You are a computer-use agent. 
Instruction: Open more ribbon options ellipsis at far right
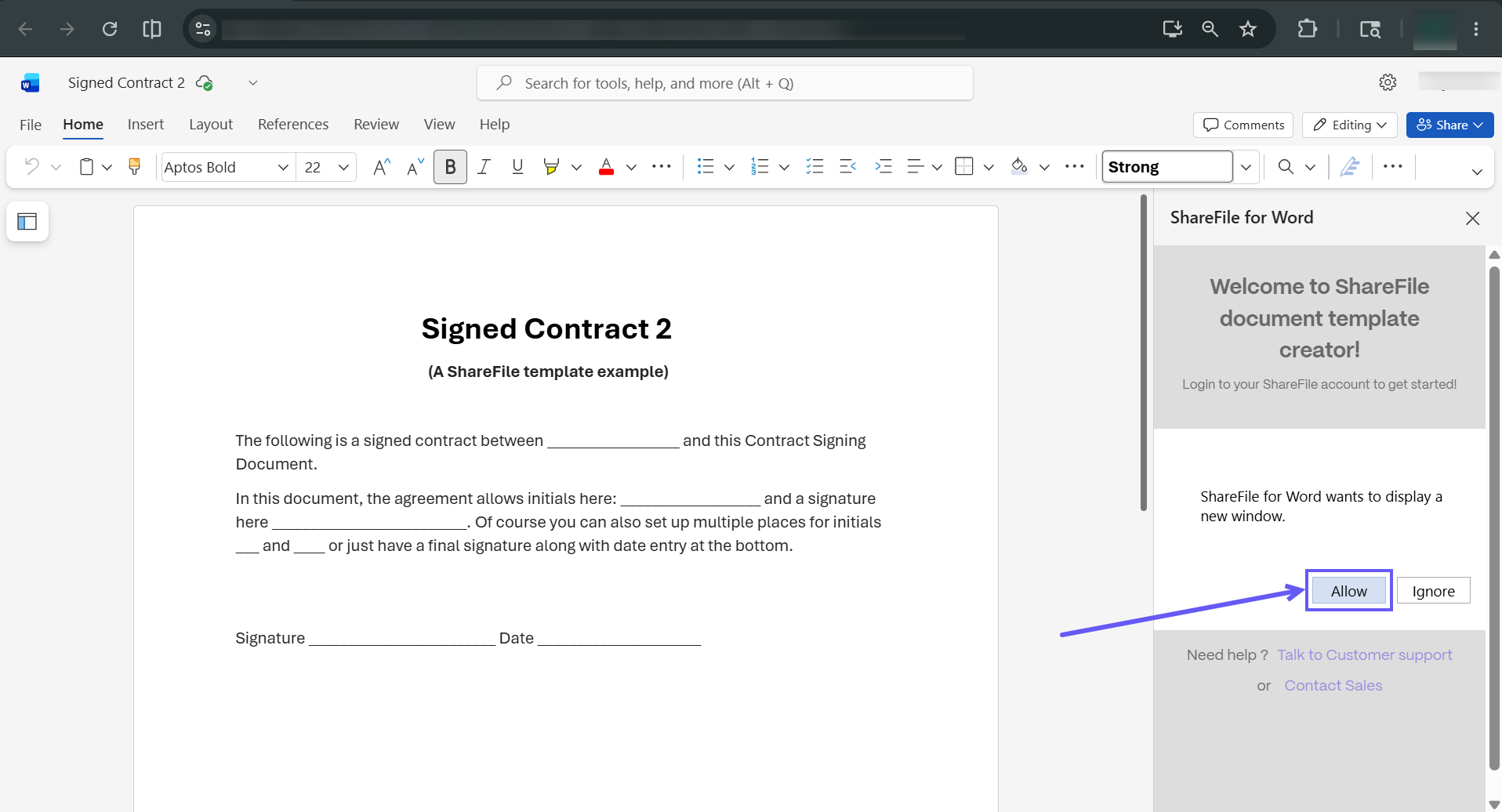pyautogui.click(x=1393, y=166)
